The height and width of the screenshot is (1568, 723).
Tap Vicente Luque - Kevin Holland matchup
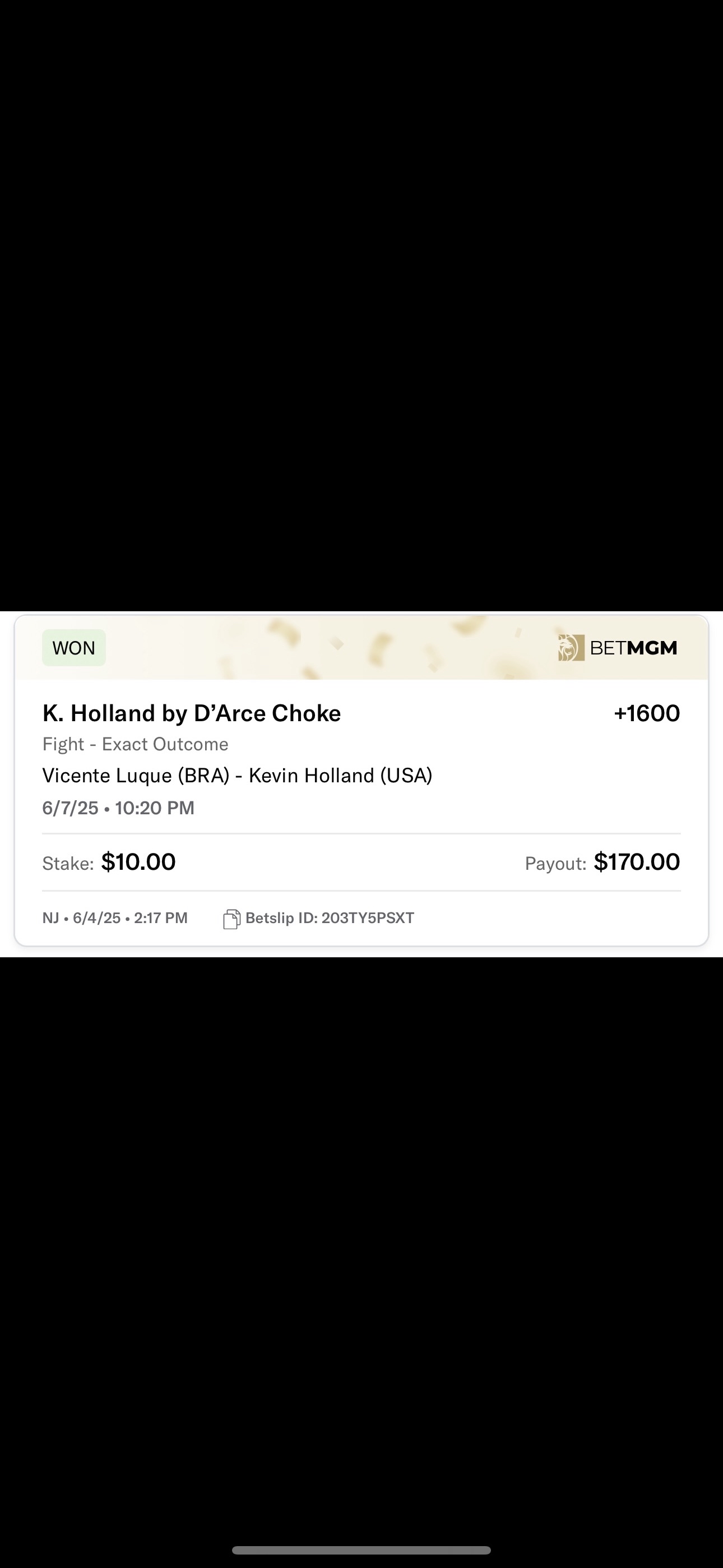237,776
